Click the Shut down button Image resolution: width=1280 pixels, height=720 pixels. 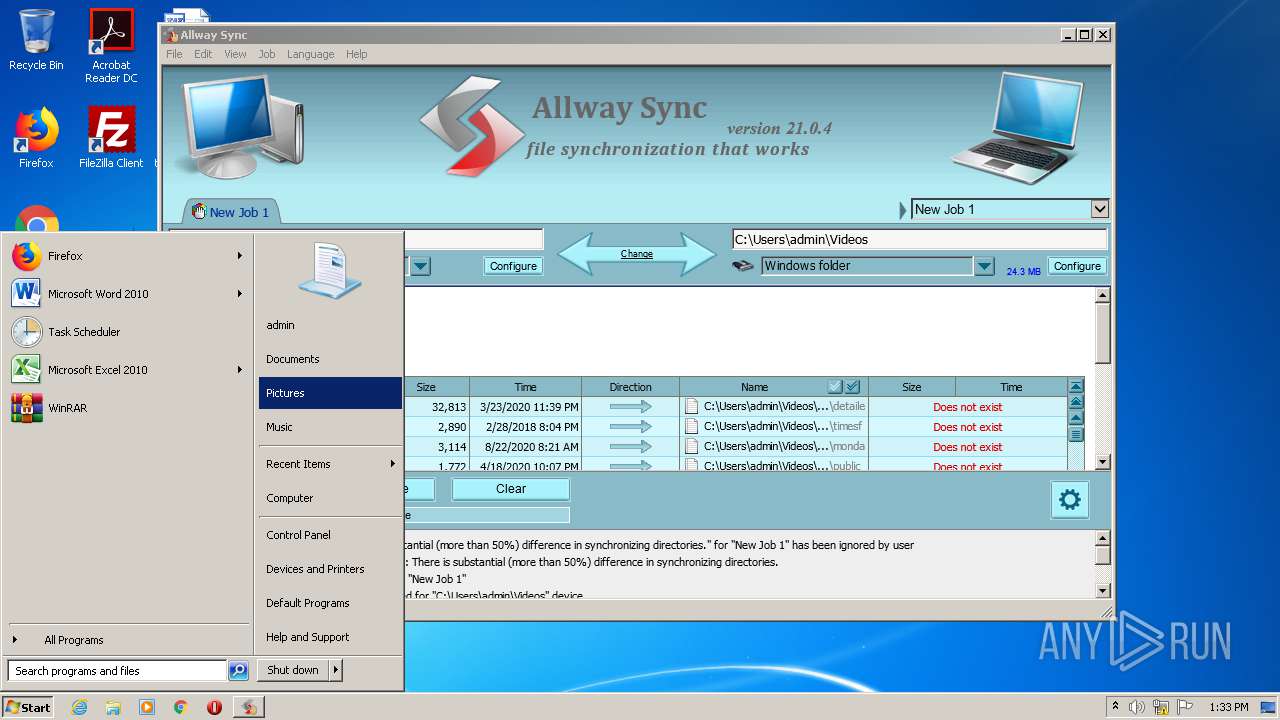293,670
